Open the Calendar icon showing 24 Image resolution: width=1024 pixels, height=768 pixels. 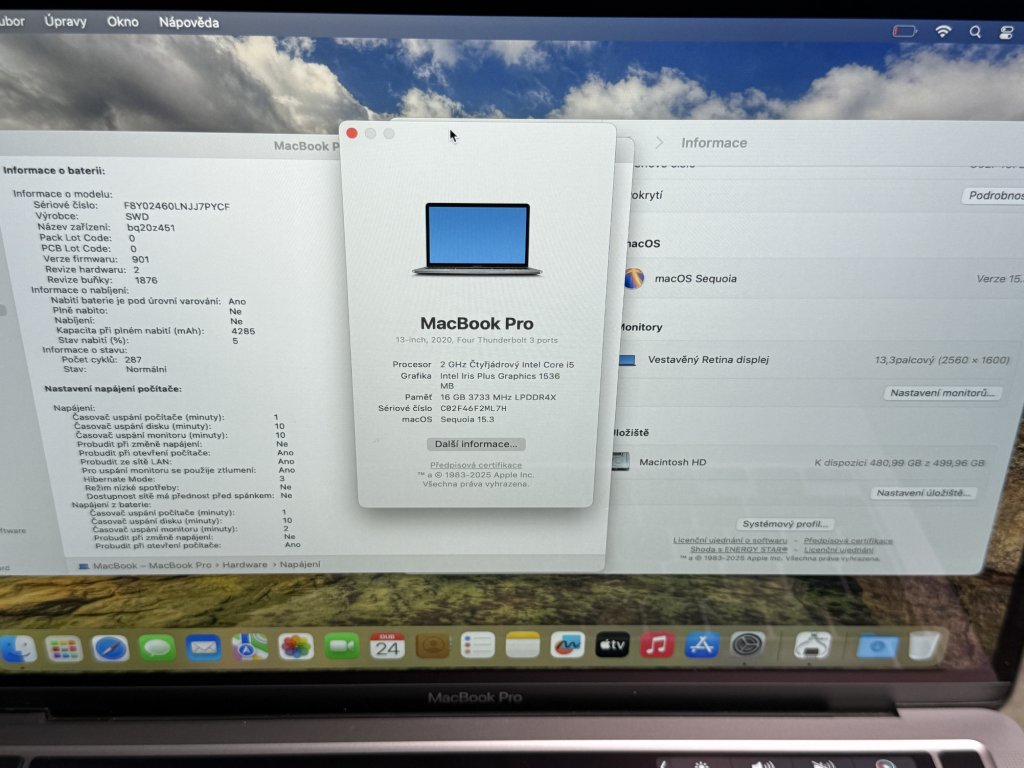click(x=387, y=647)
